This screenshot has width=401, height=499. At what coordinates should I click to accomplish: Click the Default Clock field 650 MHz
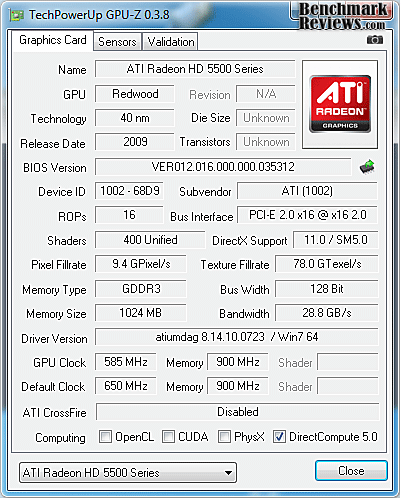[126, 386]
